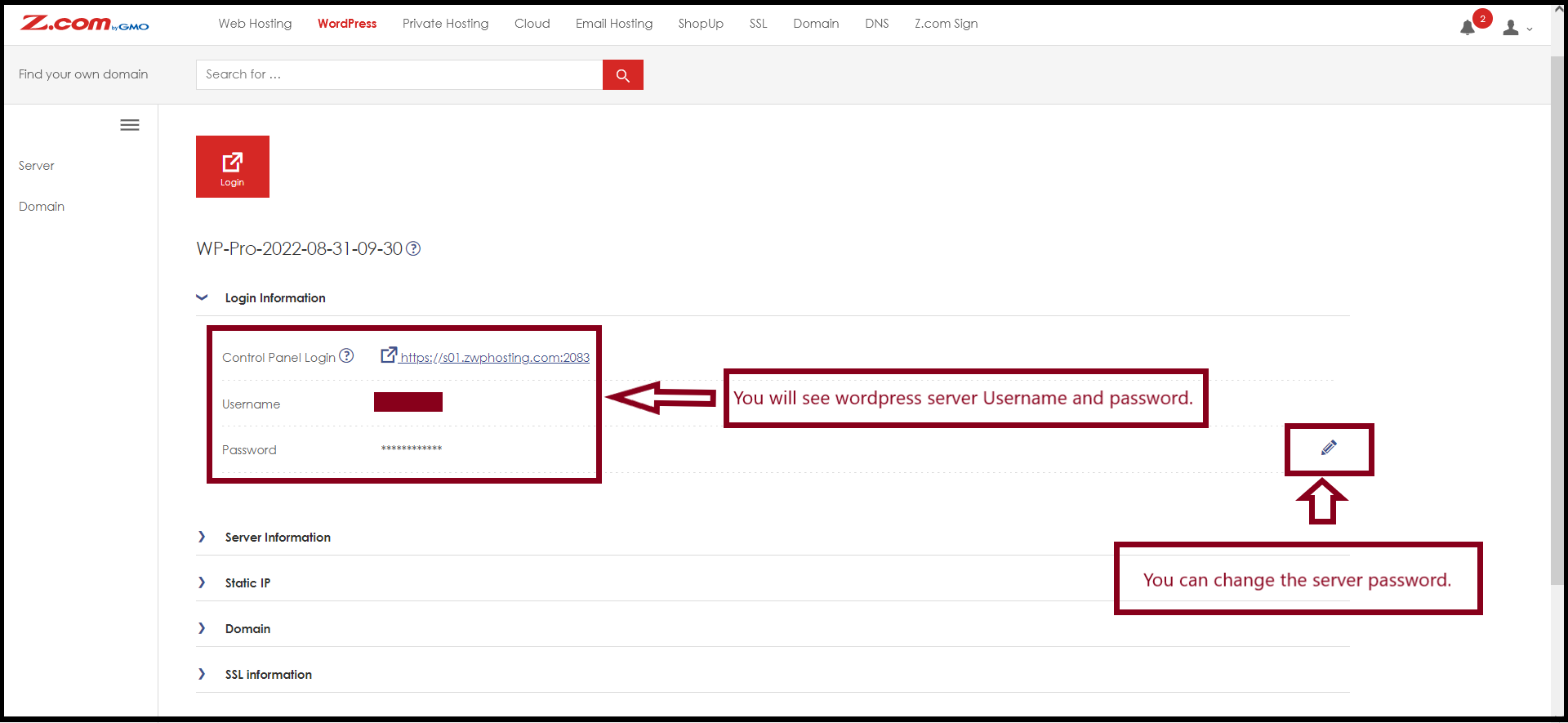This screenshot has width=1568, height=723.
Task: Click the Z.com by GMO logo
Action: 85,24
